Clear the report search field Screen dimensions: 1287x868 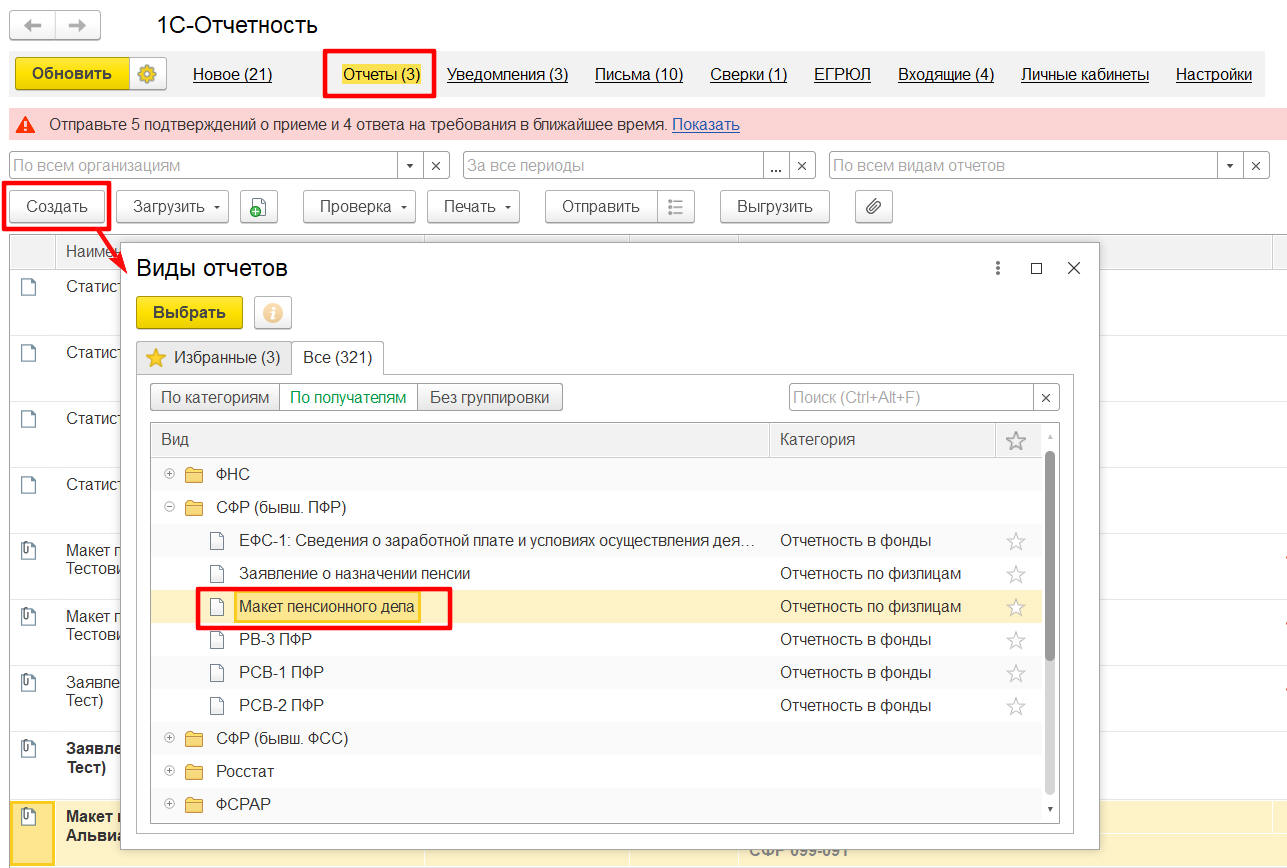1047,398
